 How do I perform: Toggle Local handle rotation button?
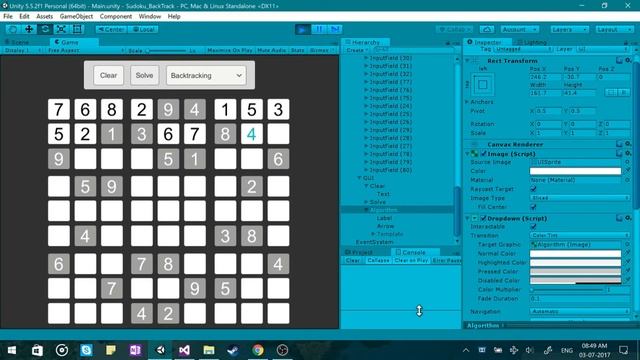143,29
